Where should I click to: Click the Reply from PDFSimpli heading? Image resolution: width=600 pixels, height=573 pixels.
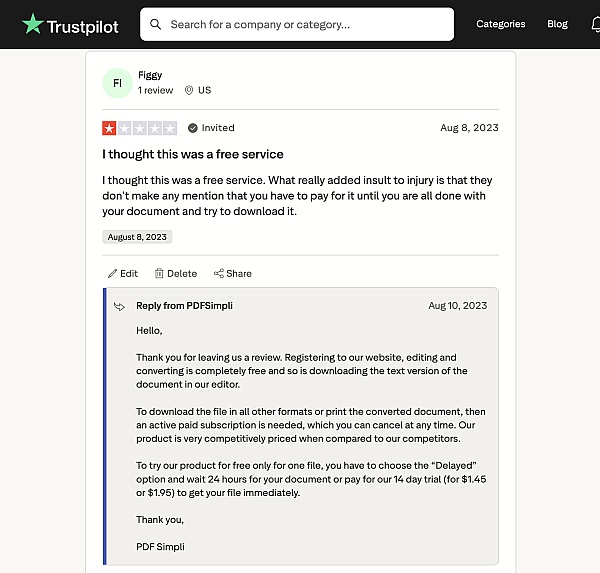point(184,306)
